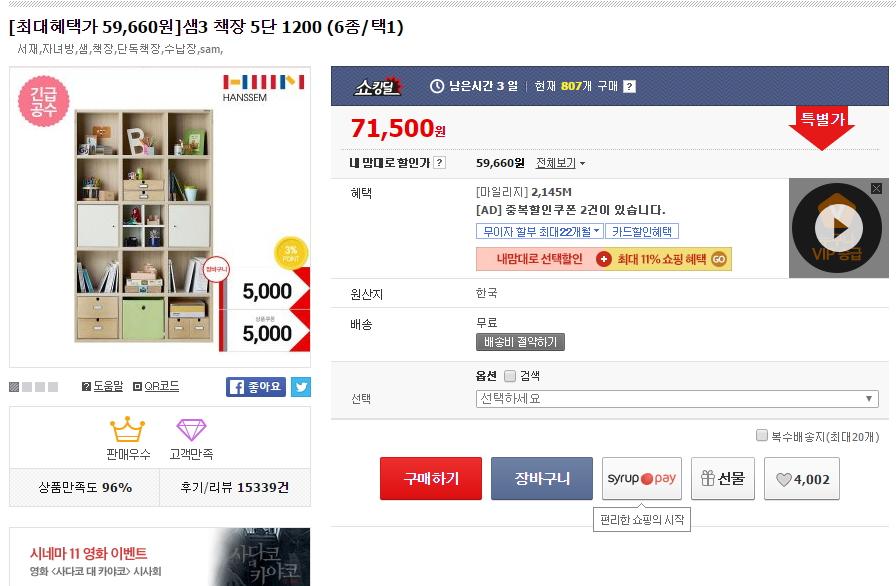Click the Twitter share icon

click(301, 387)
